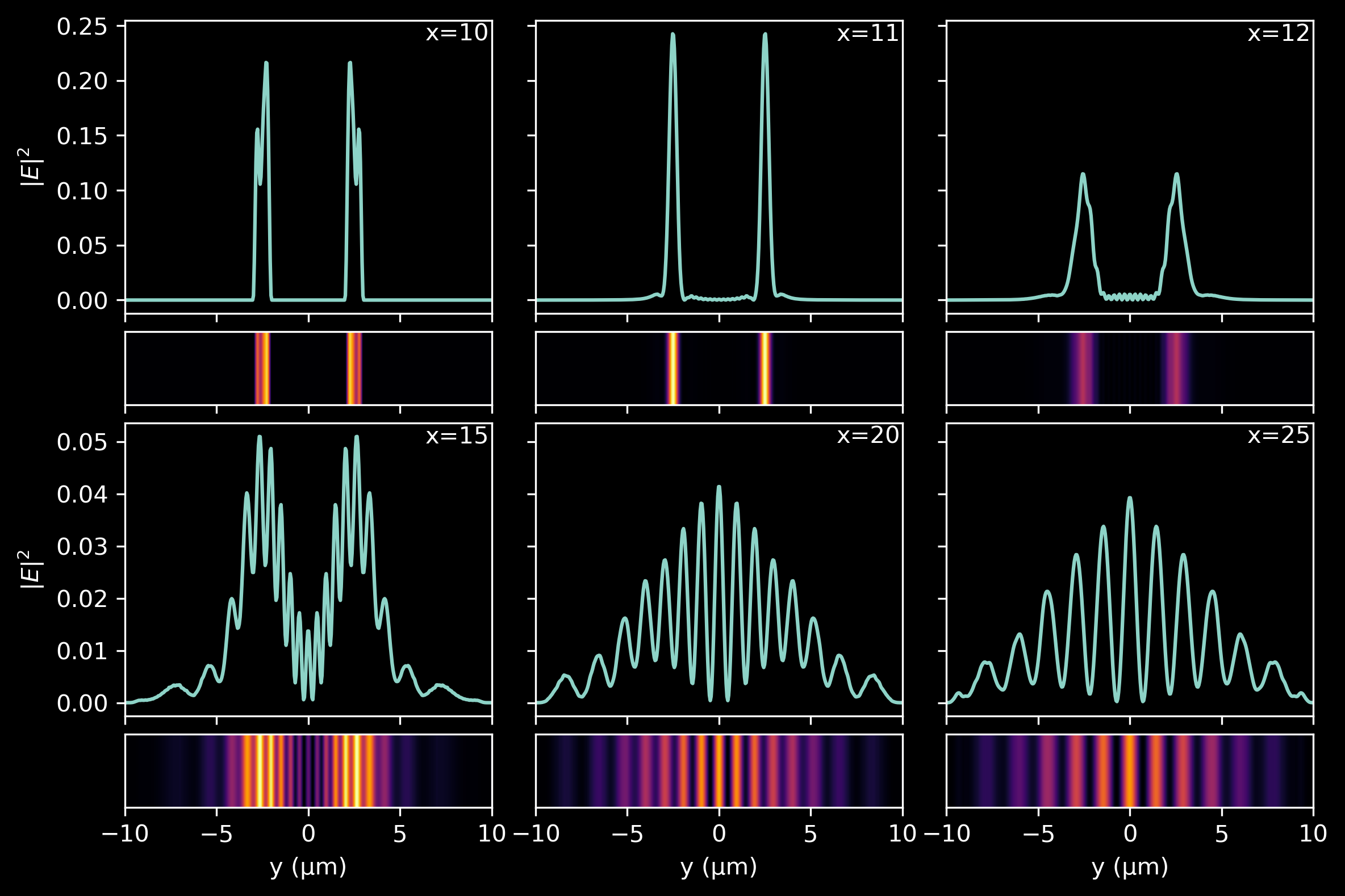Click the x=15 heatmap strip center
The image size is (1345, 896).
308,771
